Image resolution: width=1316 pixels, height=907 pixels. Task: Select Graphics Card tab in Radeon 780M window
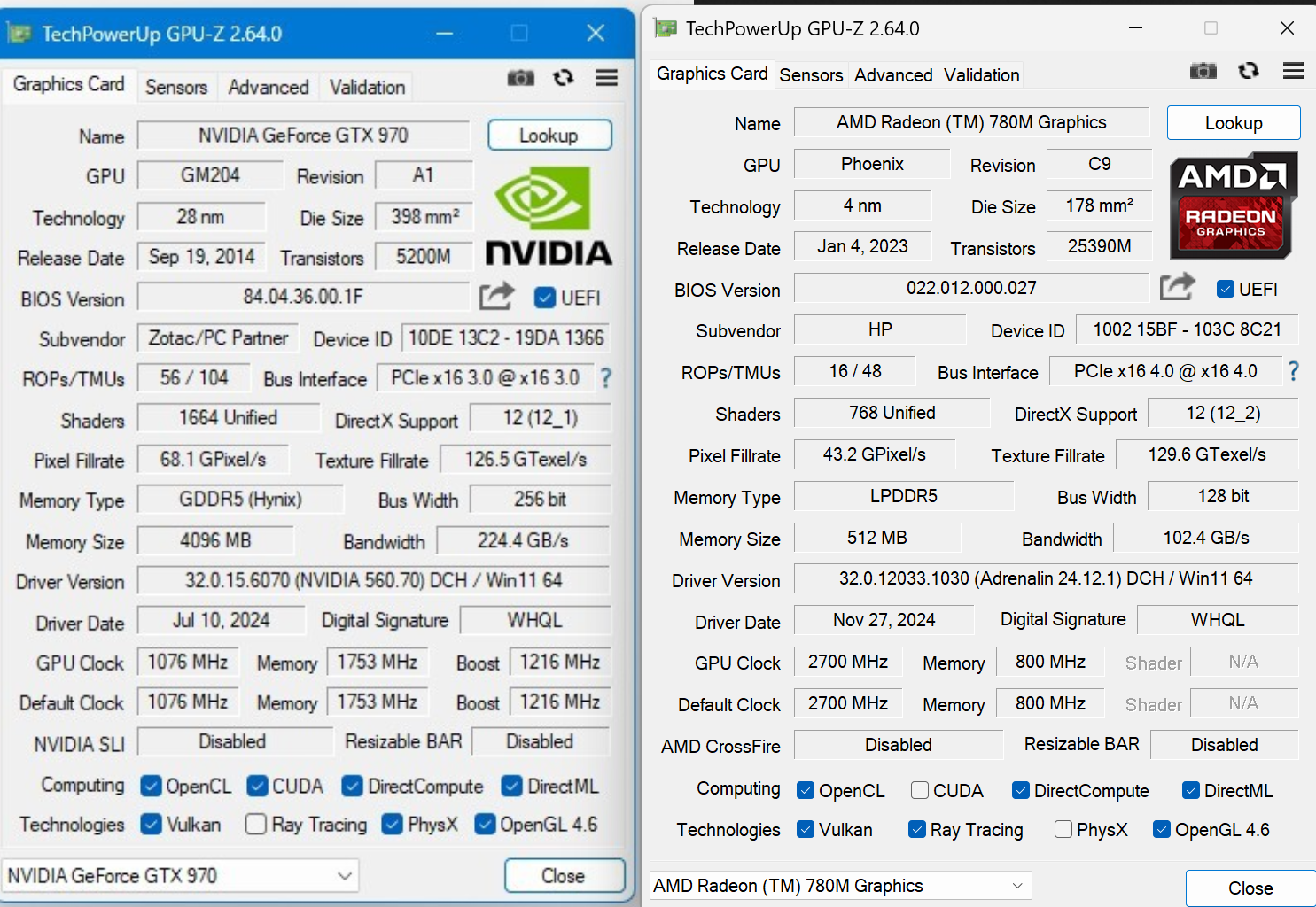(x=713, y=74)
